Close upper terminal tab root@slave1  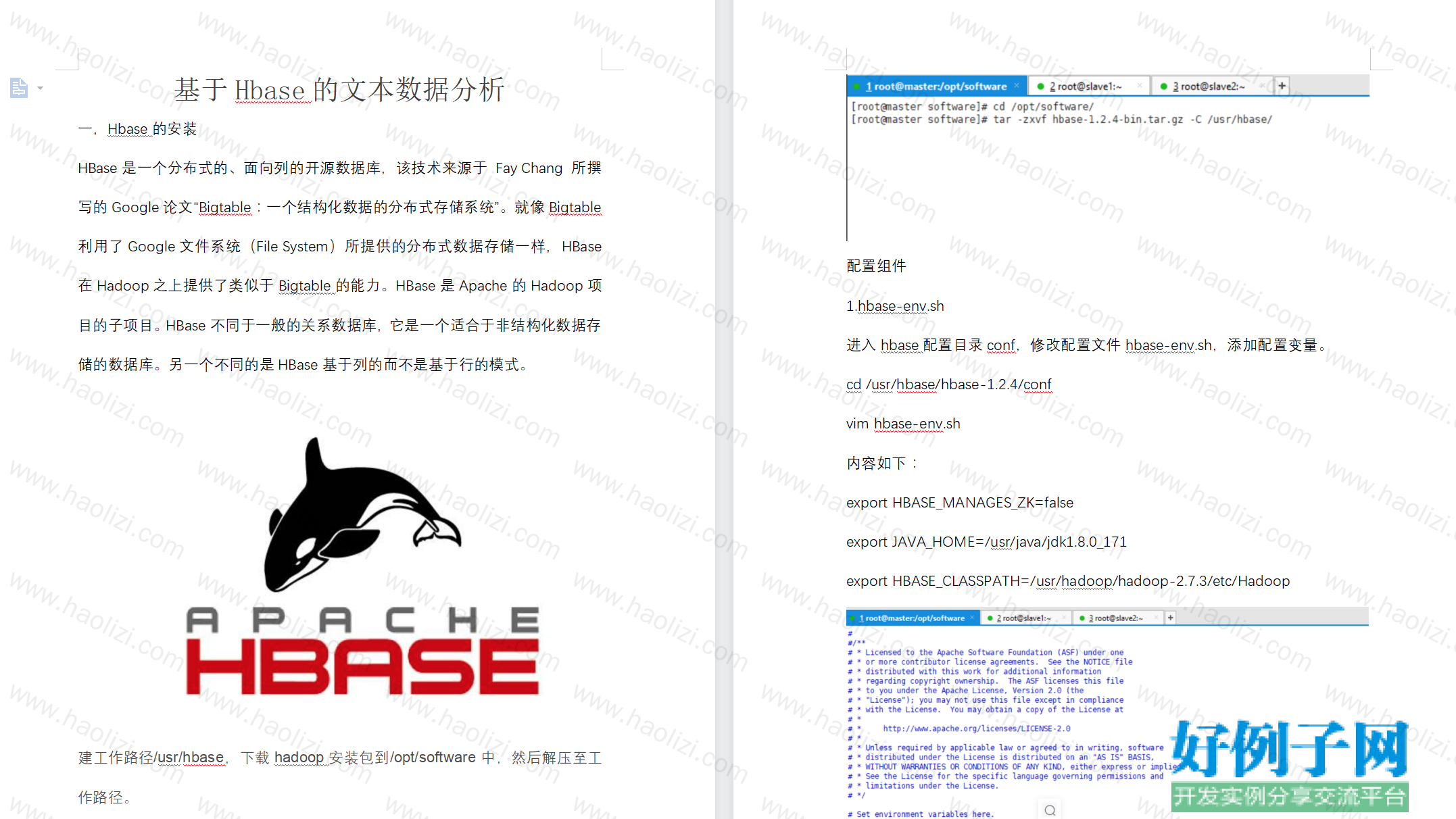(x=1140, y=86)
